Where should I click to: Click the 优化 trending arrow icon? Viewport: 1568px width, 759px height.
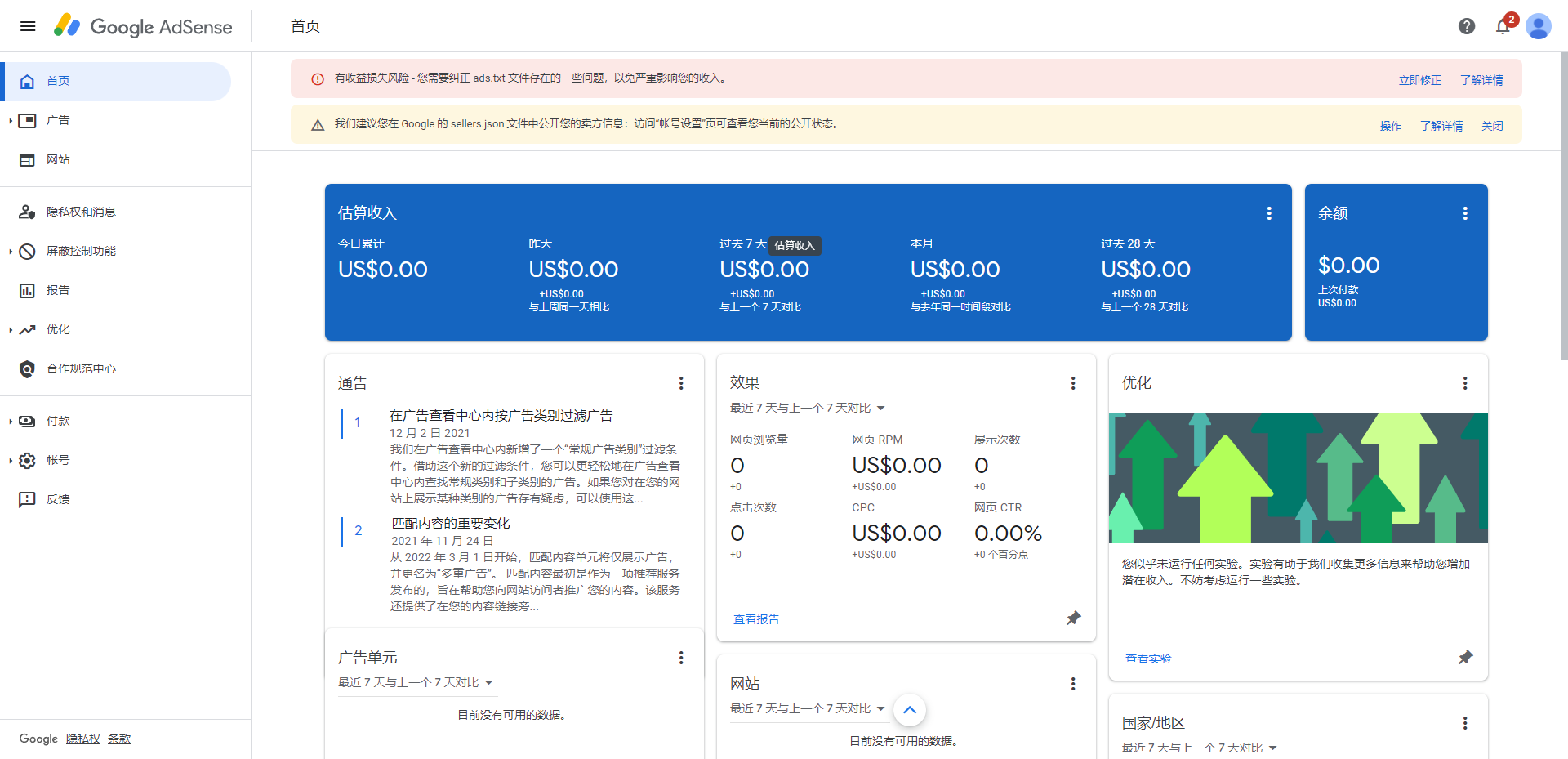pos(27,329)
